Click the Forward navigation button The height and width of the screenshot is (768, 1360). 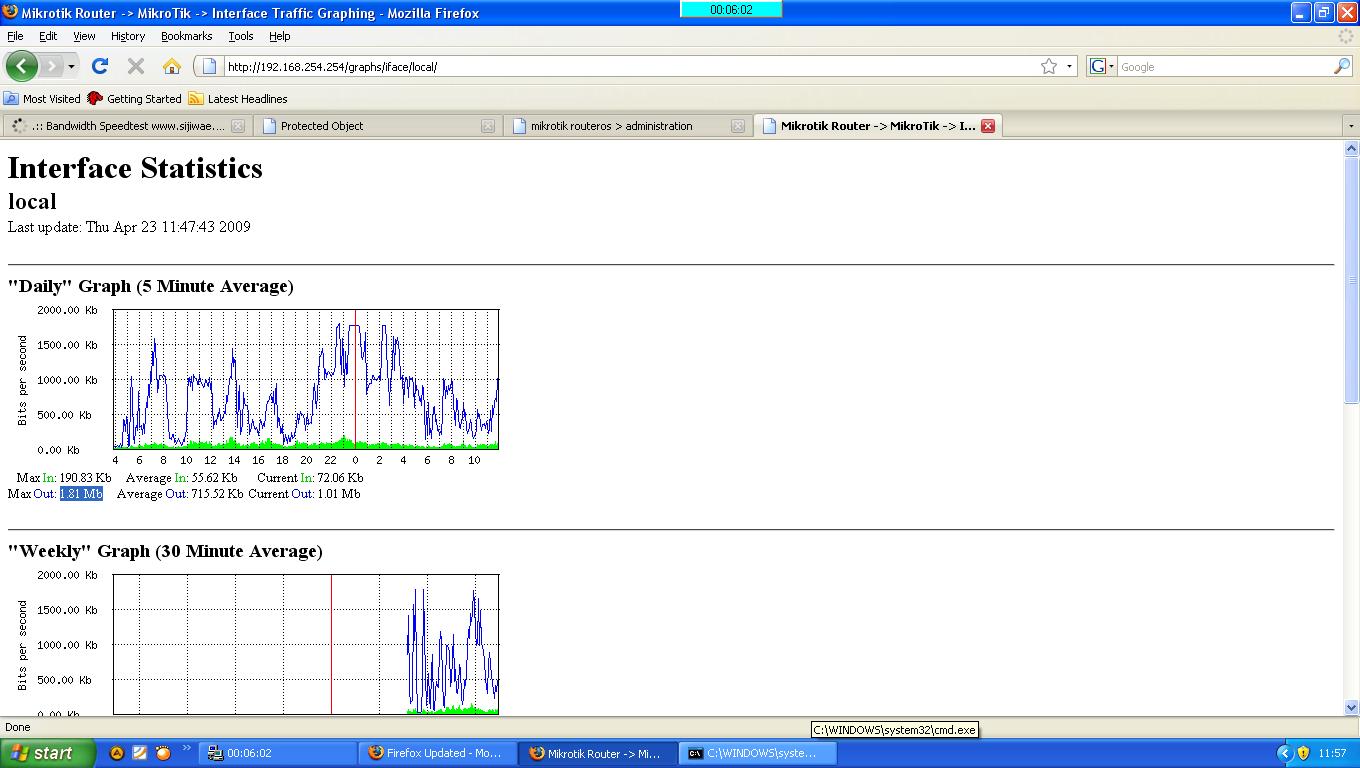click(x=50, y=66)
